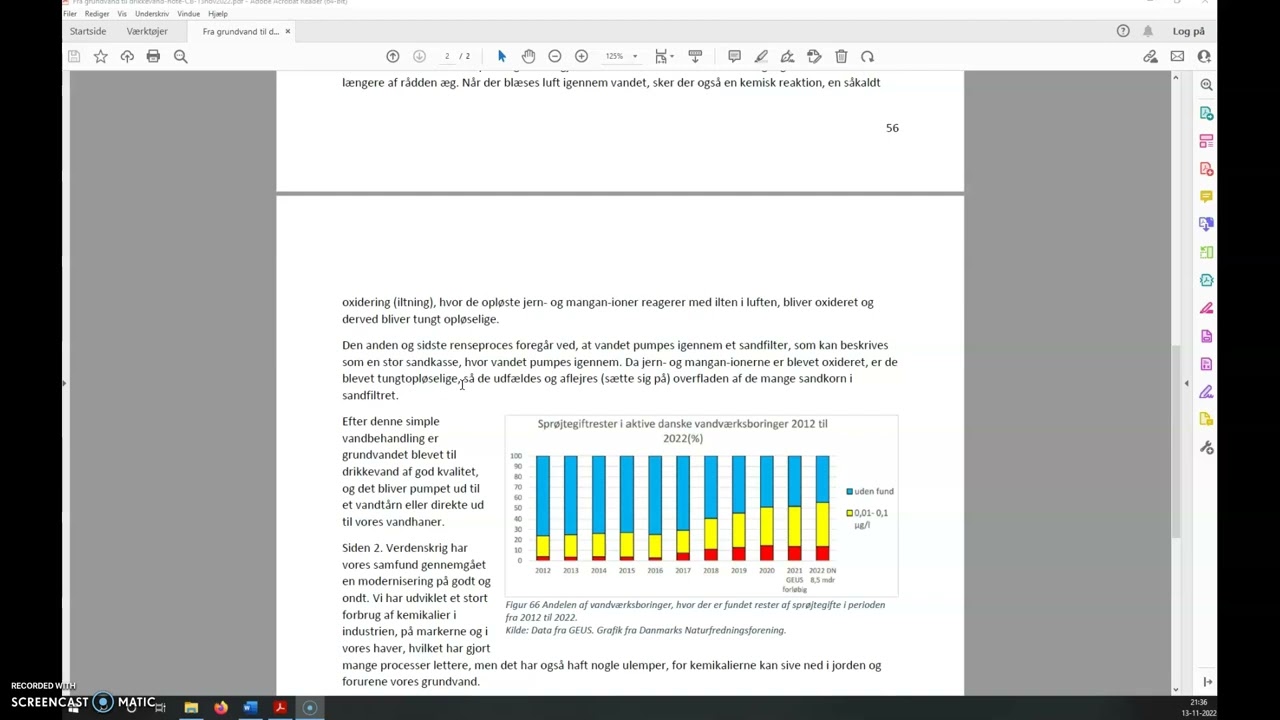Expand the left navigation pane arrow
The image size is (1280, 720).
coord(64,383)
